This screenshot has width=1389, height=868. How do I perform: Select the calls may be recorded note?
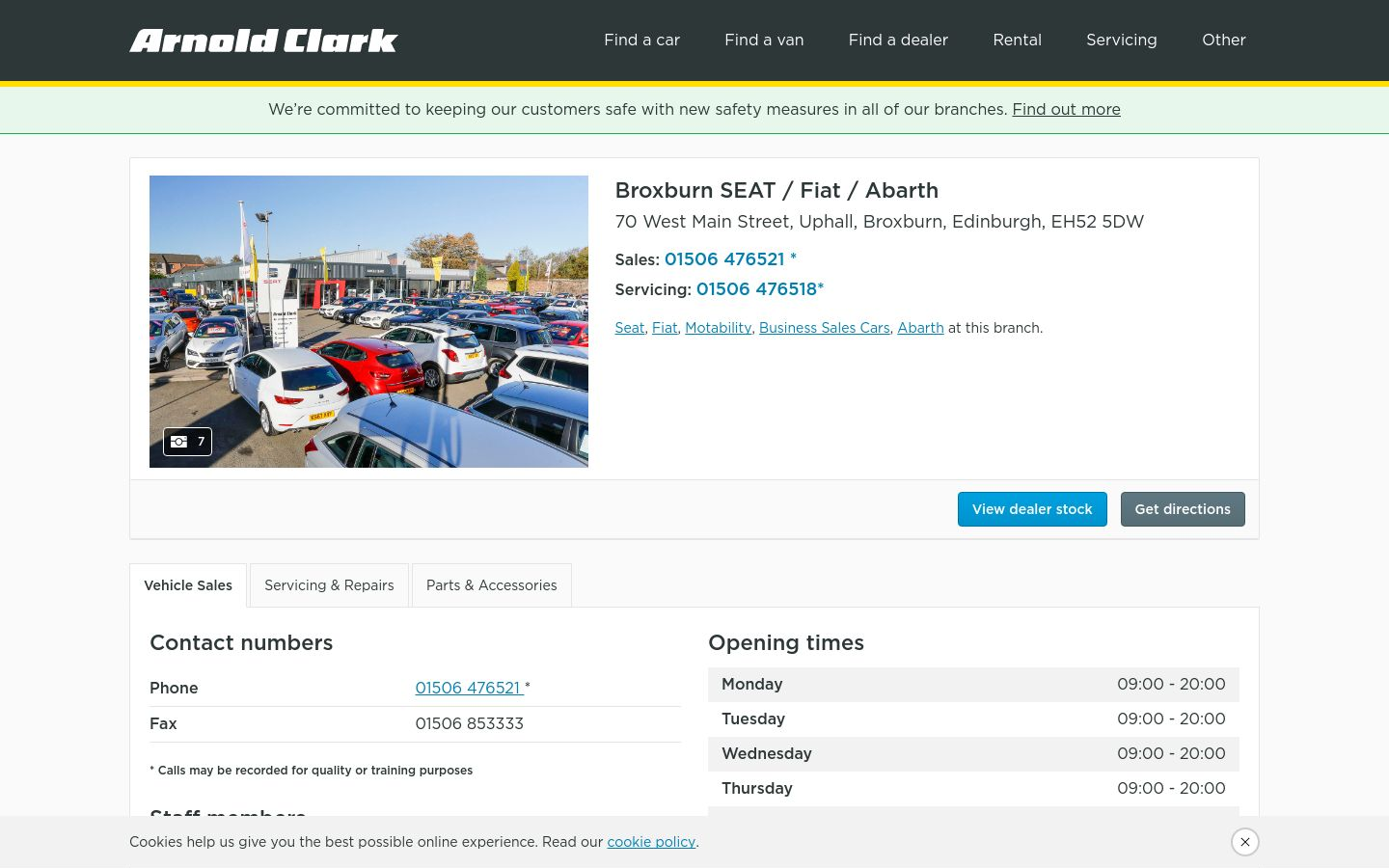(x=311, y=770)
